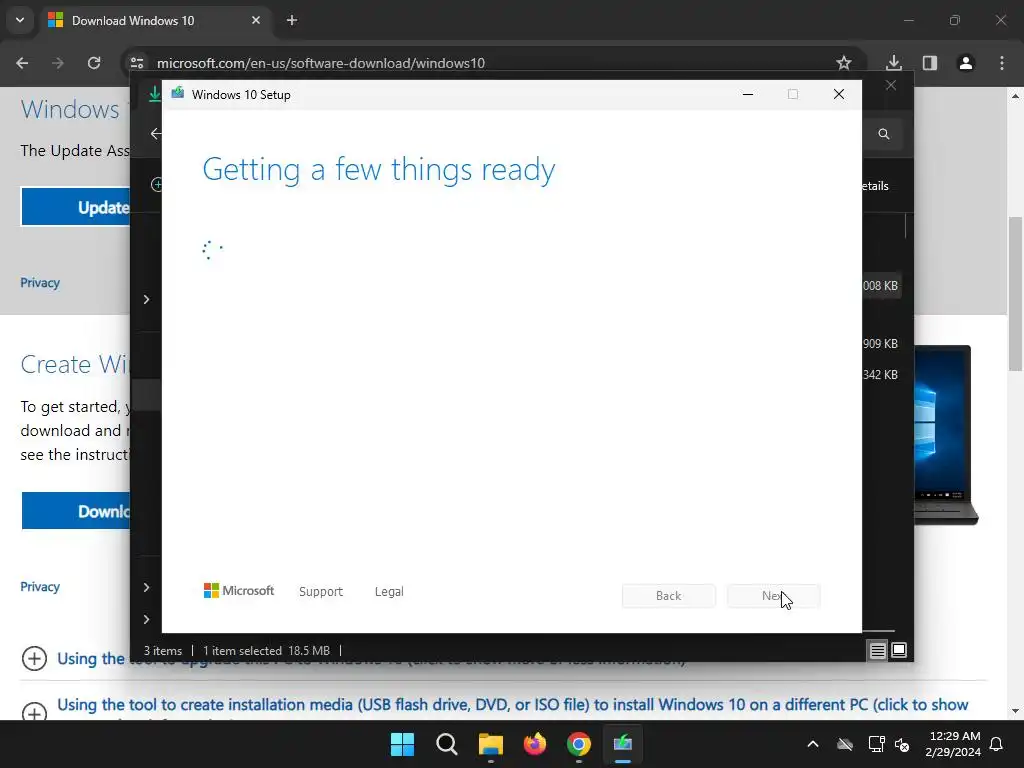Viewport: 1024px width, 768px height.
Task: Click the scrollbar down arrow
Action: click(x=1015, y=711)
